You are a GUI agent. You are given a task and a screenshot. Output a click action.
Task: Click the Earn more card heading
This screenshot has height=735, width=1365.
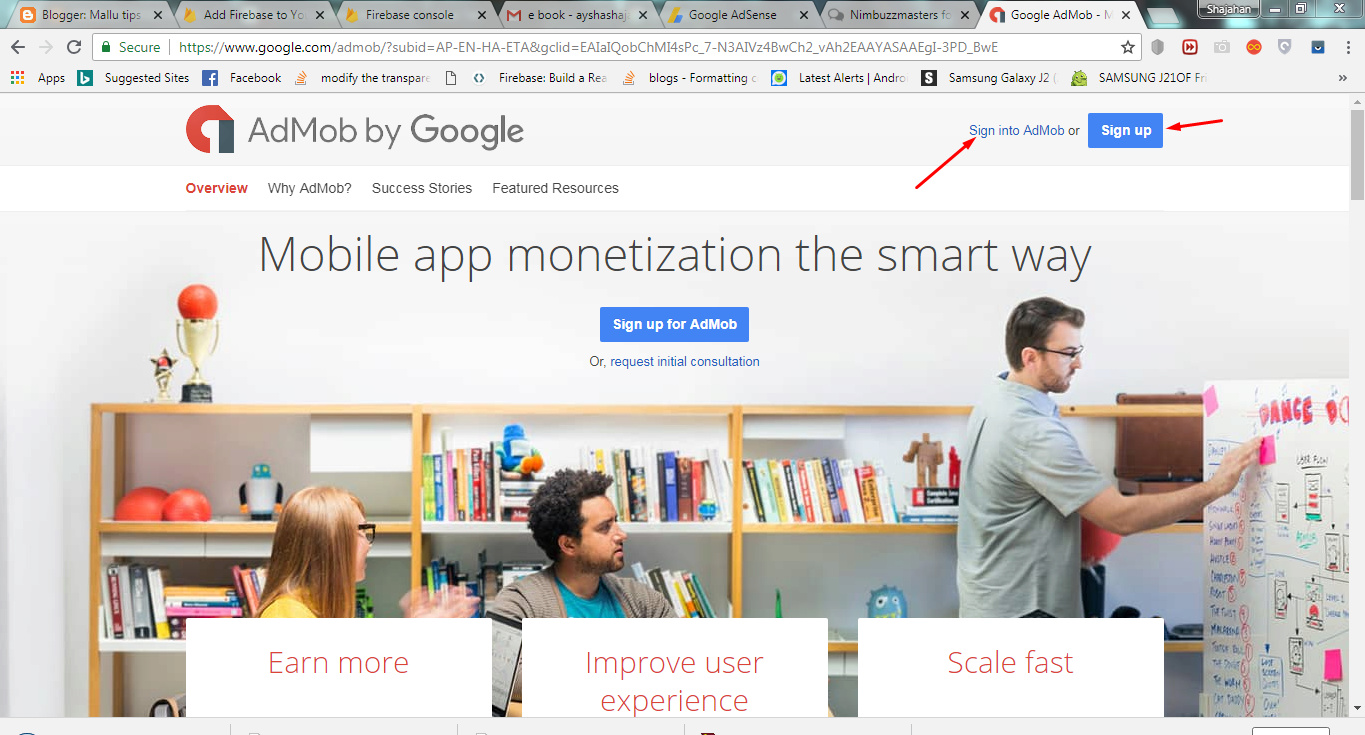(x=338, y=663)
